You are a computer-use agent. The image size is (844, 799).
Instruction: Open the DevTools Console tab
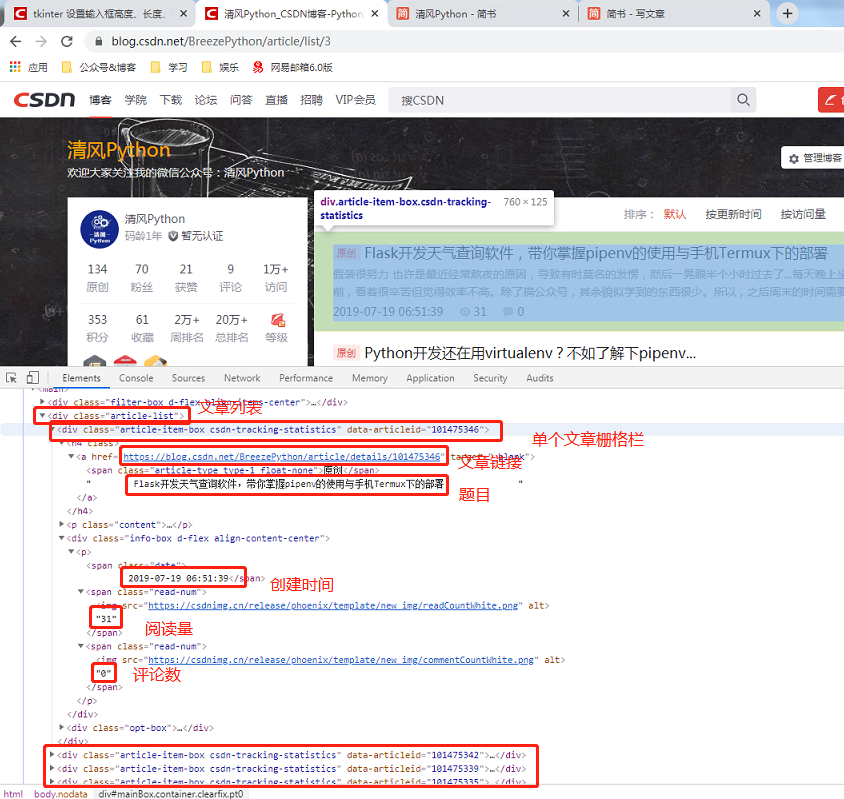tap(136, 378)
